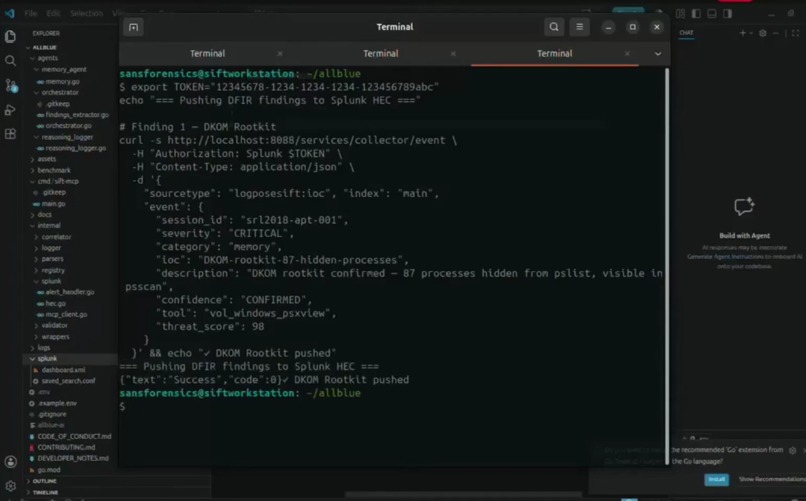Click the new tab icon in the Terminal header

(x=133, y=27)
